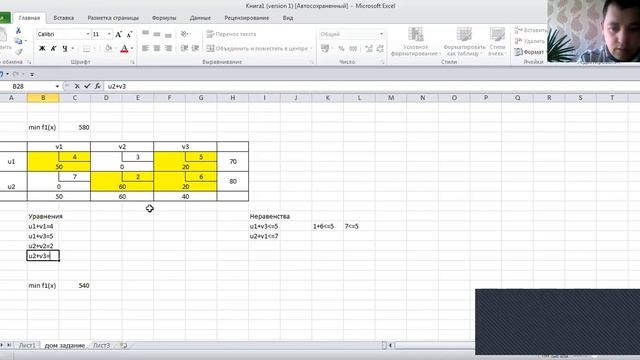Click the fill color bucket icon
Image resolution: width=640 pixels, height=360 pixels.
click(x=108, y=49)
